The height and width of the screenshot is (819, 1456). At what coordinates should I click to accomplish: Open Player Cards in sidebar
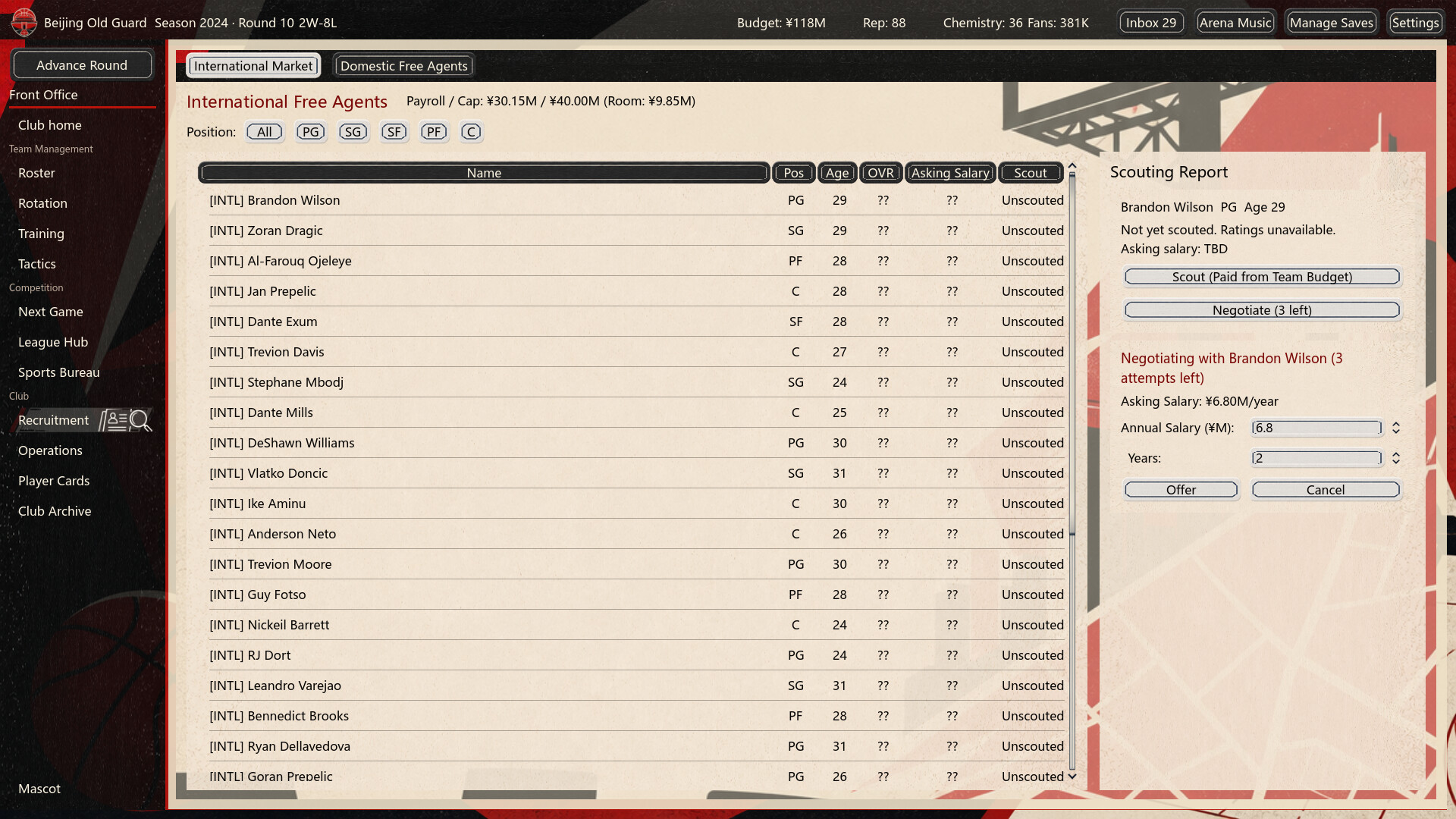click(54, 481)
